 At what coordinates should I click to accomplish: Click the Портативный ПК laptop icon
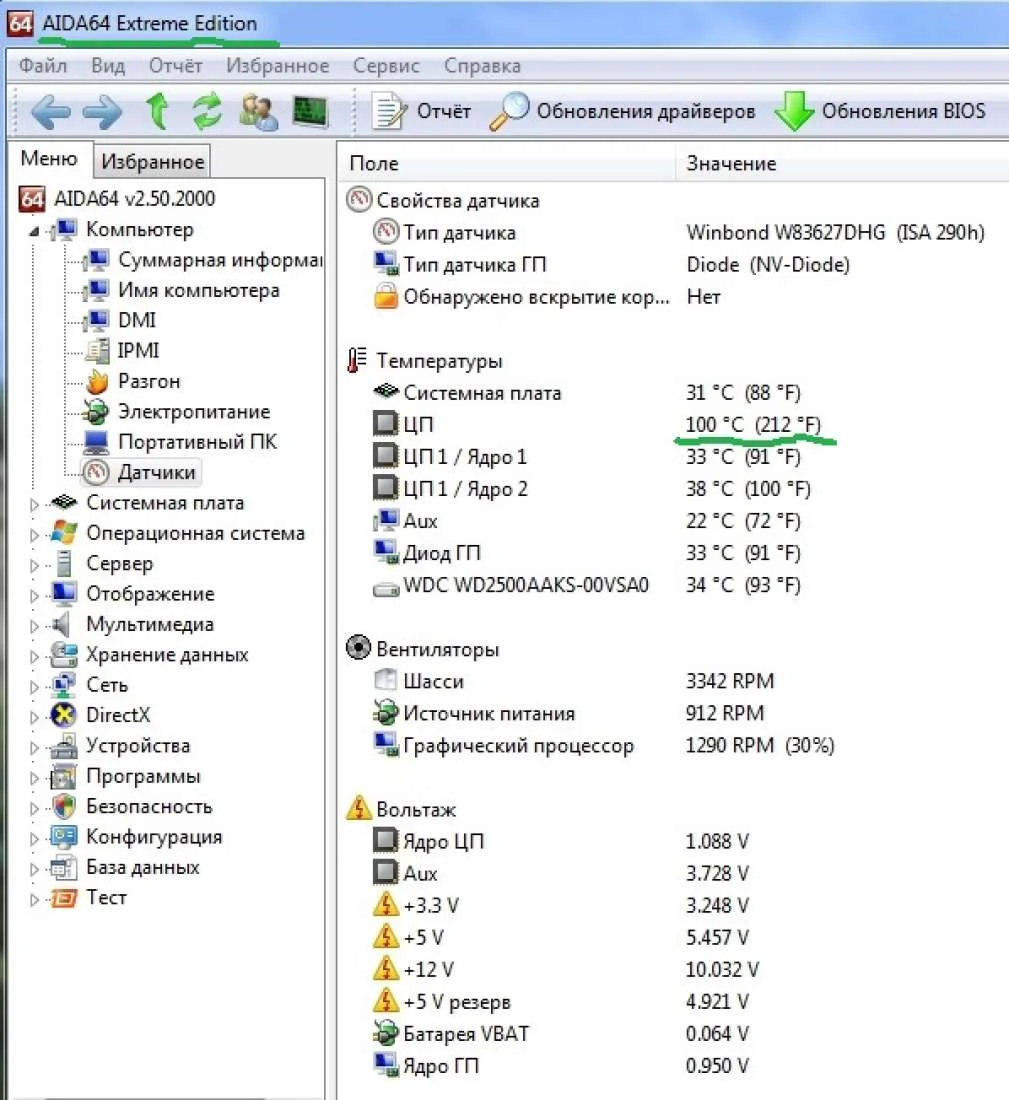click(x=96, y=442)
